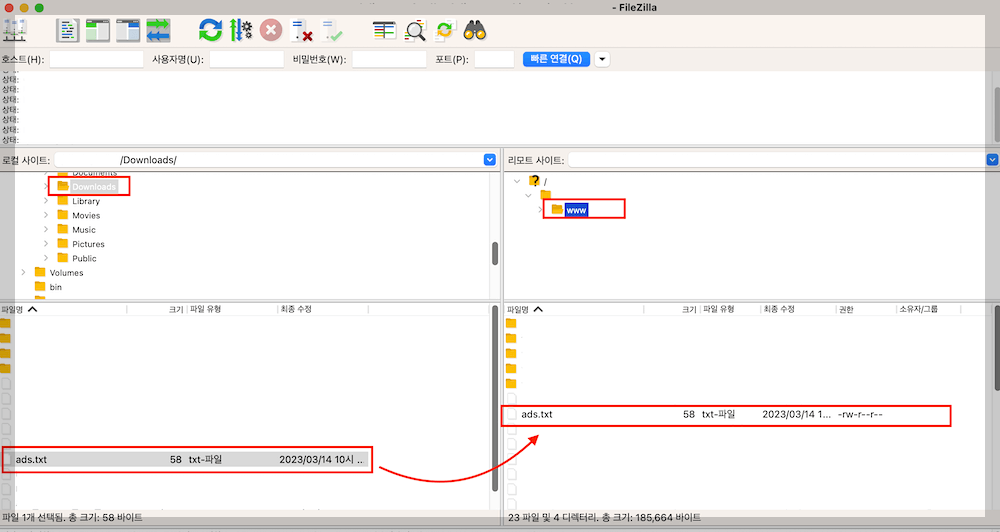1000x532 pixels.
Task: Click the colored-rows list toolbar icon
Action: tap(384, 30)
